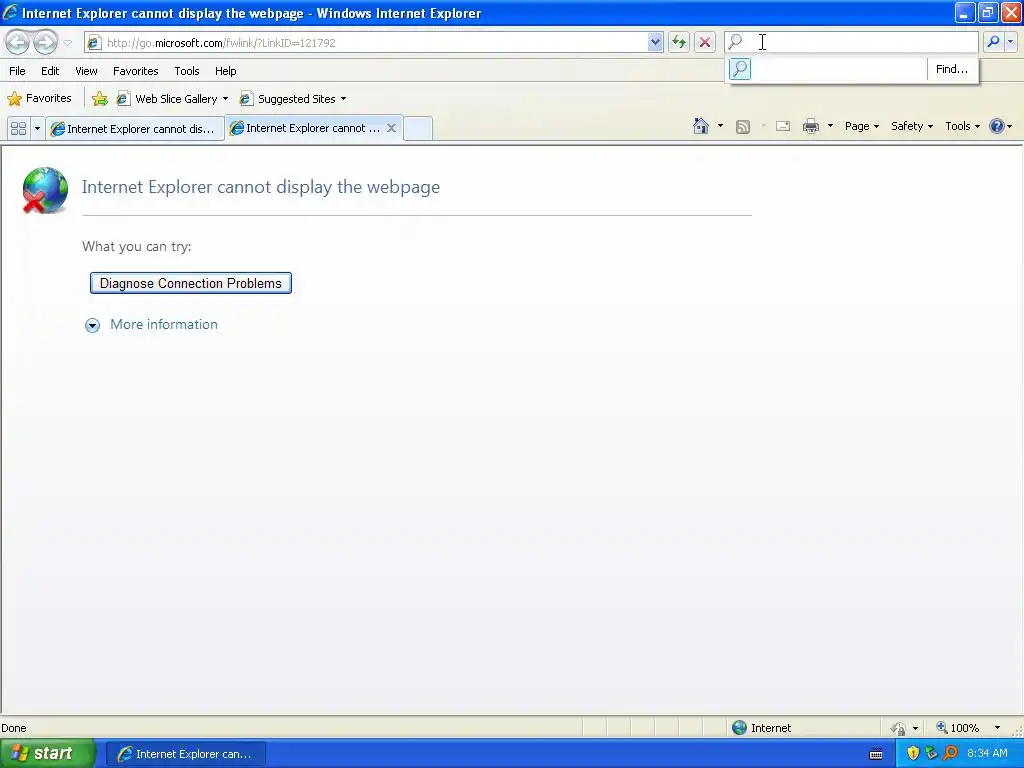
Task: Go forward with the Forward arrow button
Action: pyautogui.click(x=45, y=42)
